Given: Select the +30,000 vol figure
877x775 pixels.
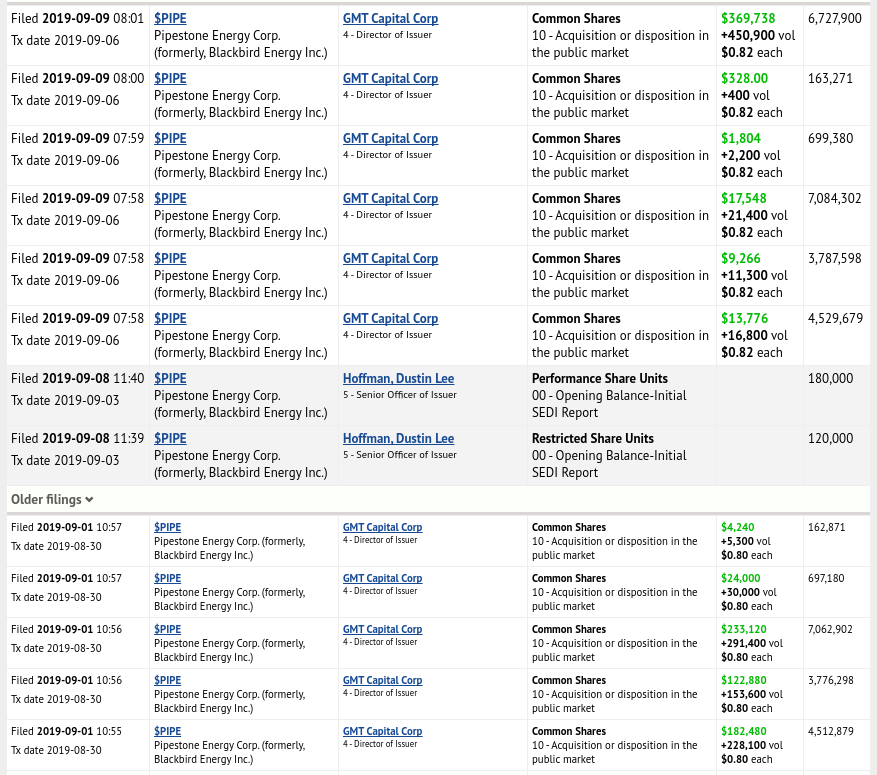Looking at the screenshot, I should coord(749,592).
